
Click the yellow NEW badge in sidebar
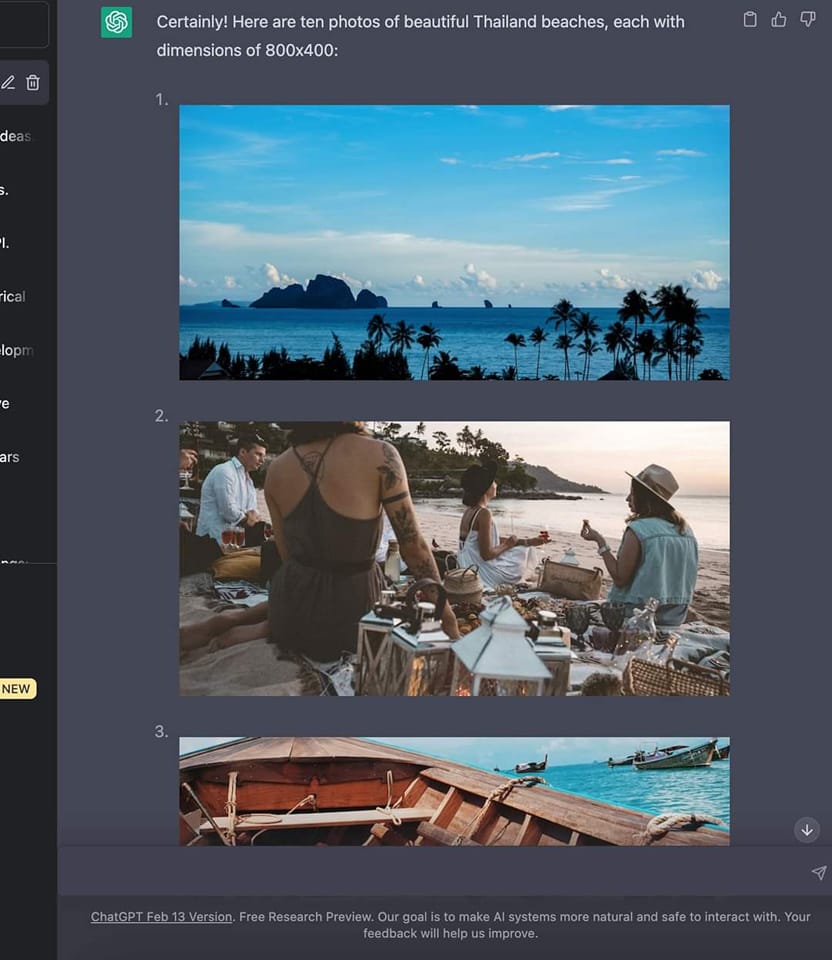tap(16, 688)
